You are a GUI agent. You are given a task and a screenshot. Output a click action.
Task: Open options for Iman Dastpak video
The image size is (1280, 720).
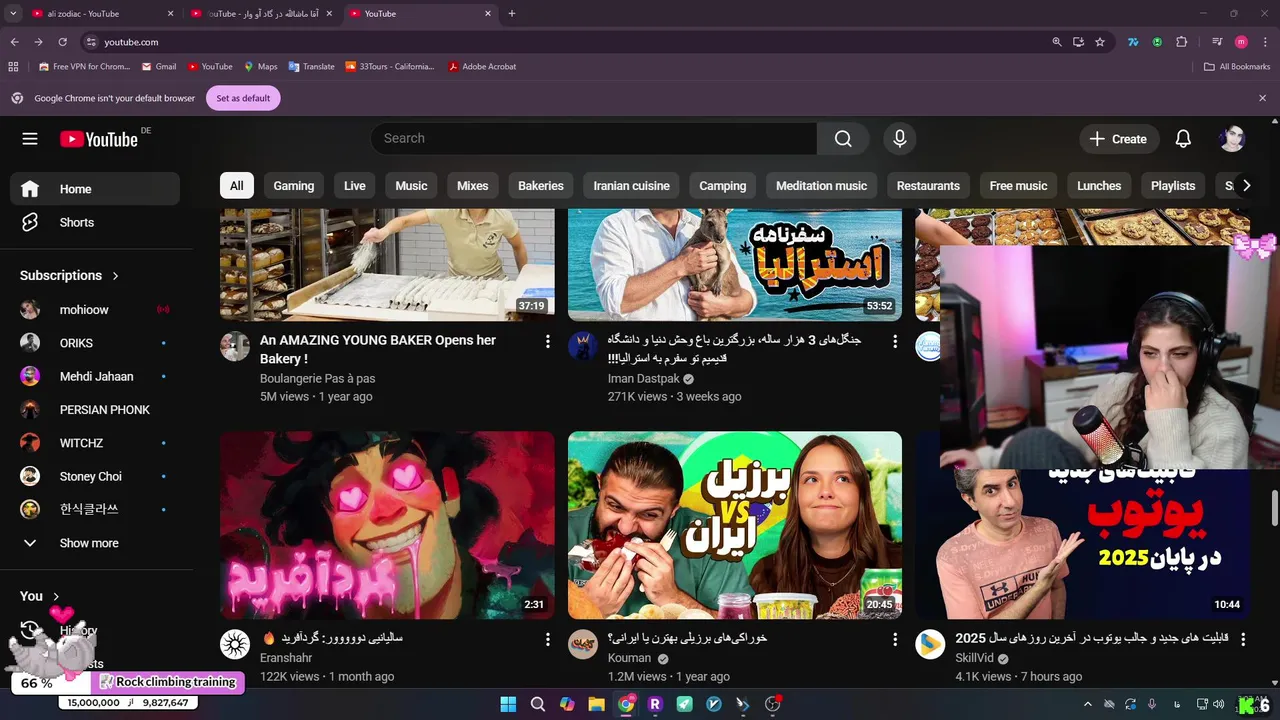pos(895,342)
